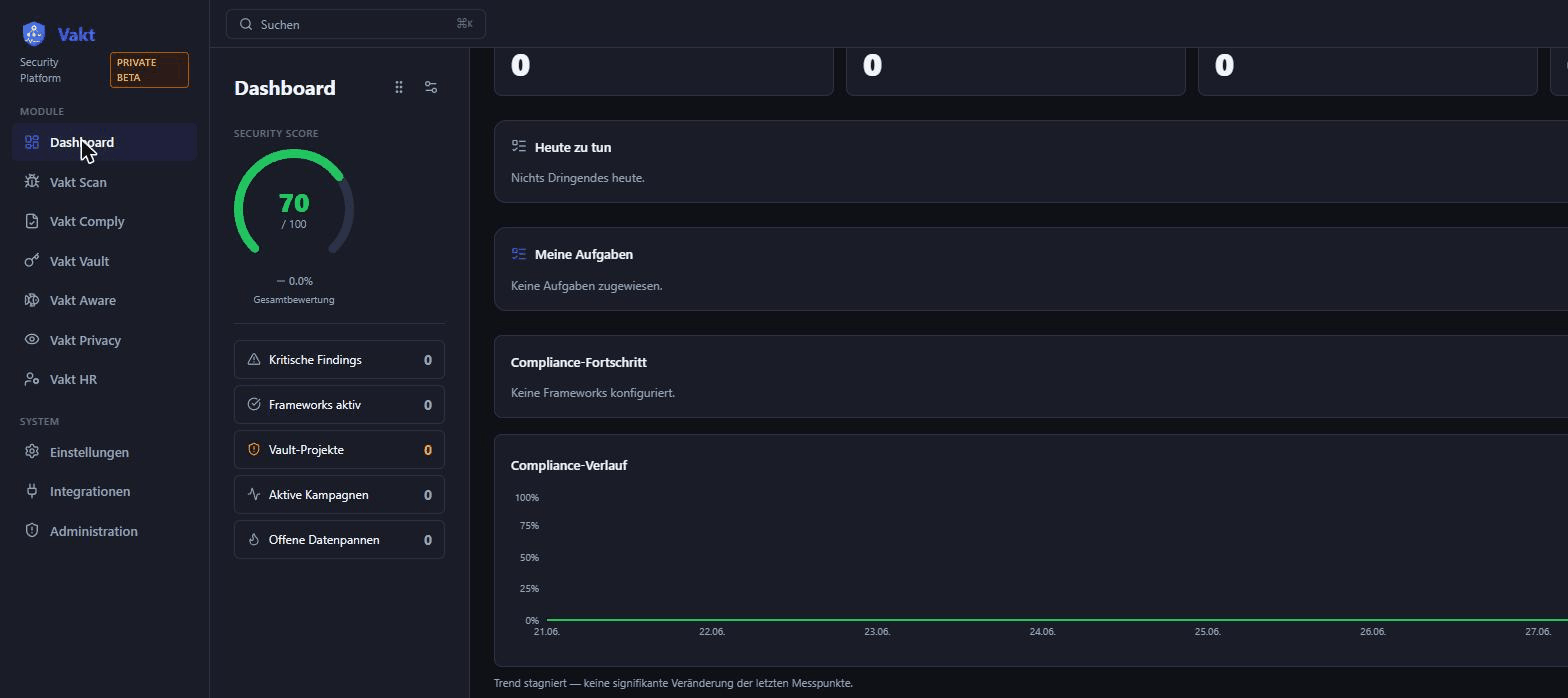The height and width of the screenshot is (698, 1568).
Task: Click the dashboard drag-handle grid icon
Action: pyautogui.click(x=399, y=88)
